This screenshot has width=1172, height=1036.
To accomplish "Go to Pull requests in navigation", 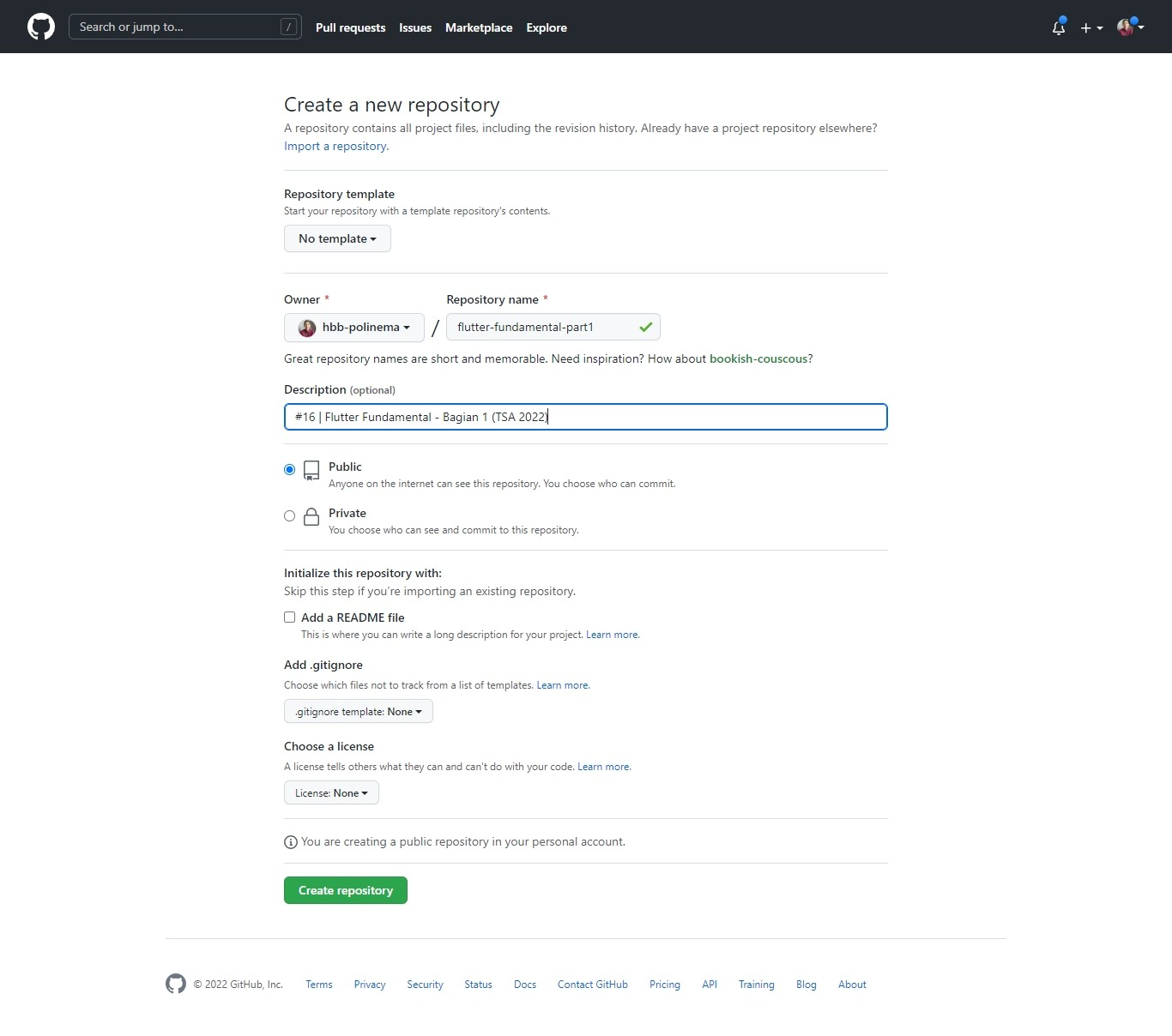I will (x=350, y=27).
